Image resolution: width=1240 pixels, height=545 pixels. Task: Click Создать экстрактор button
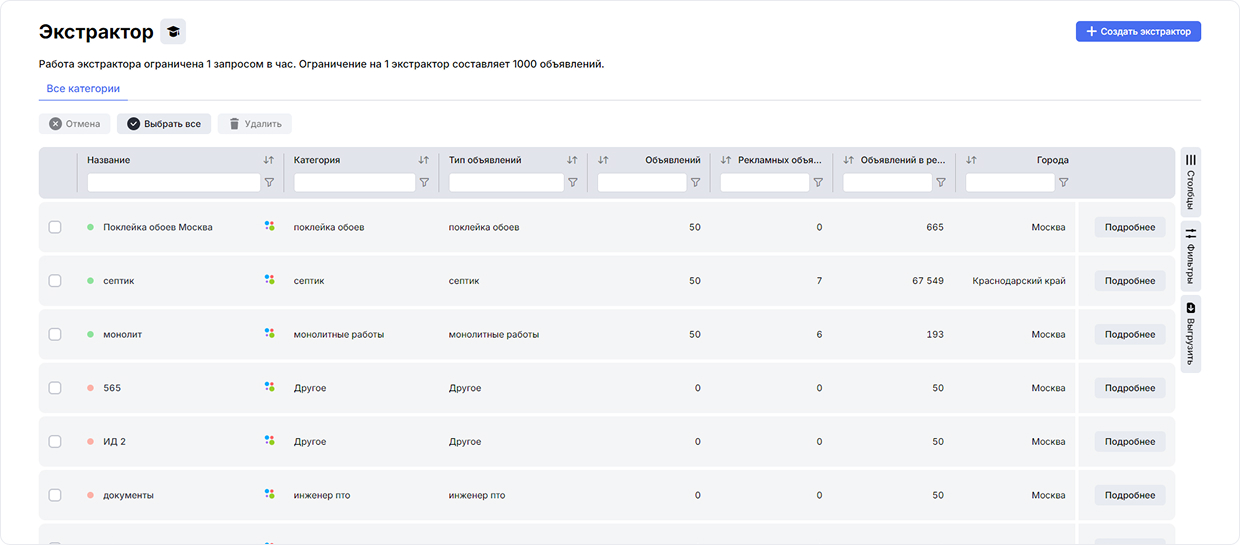[1138, 32]
